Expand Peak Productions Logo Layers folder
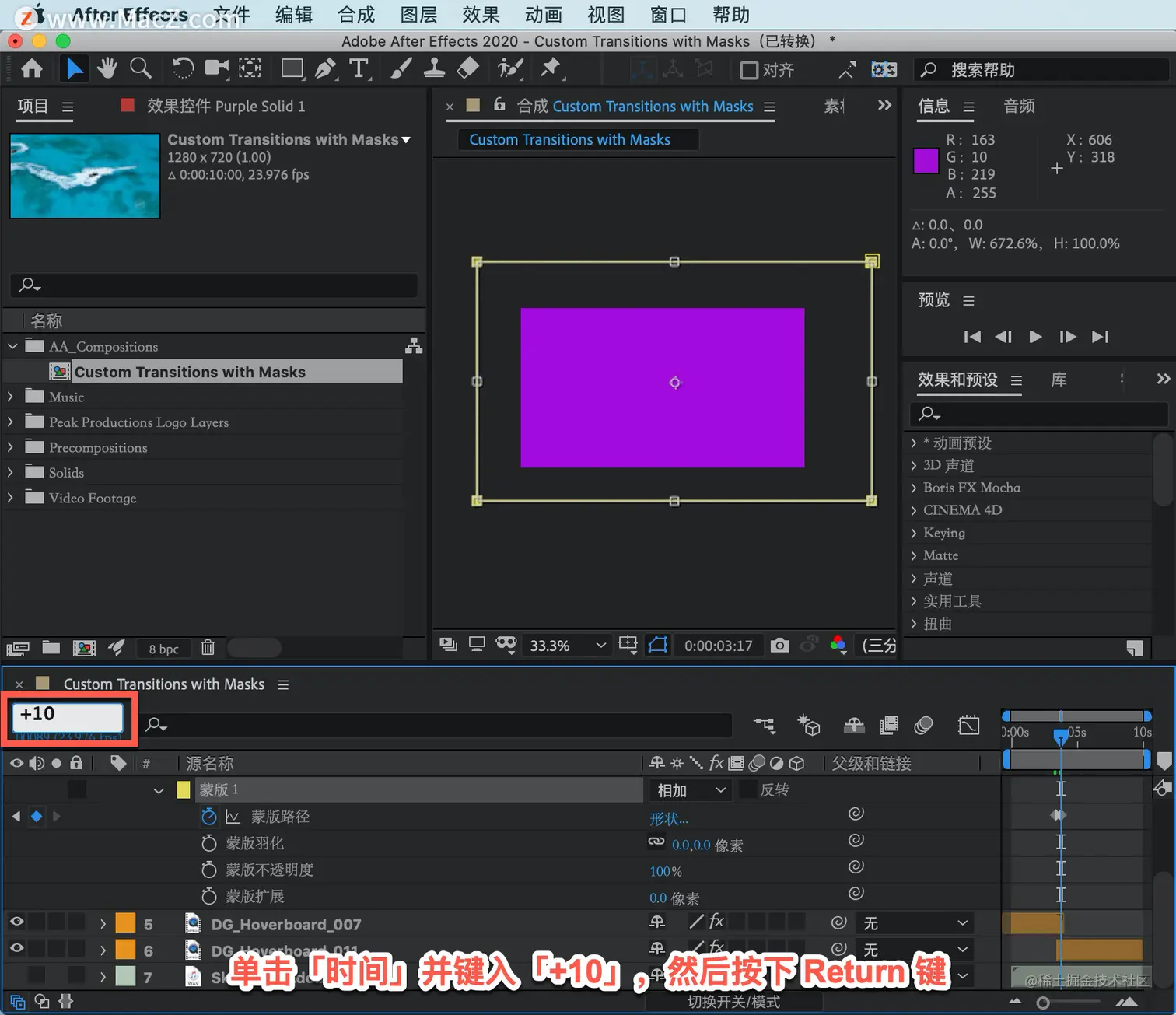Image resolution: width=1176 pixels, height=1015 pixels. [x=10, y=422]
